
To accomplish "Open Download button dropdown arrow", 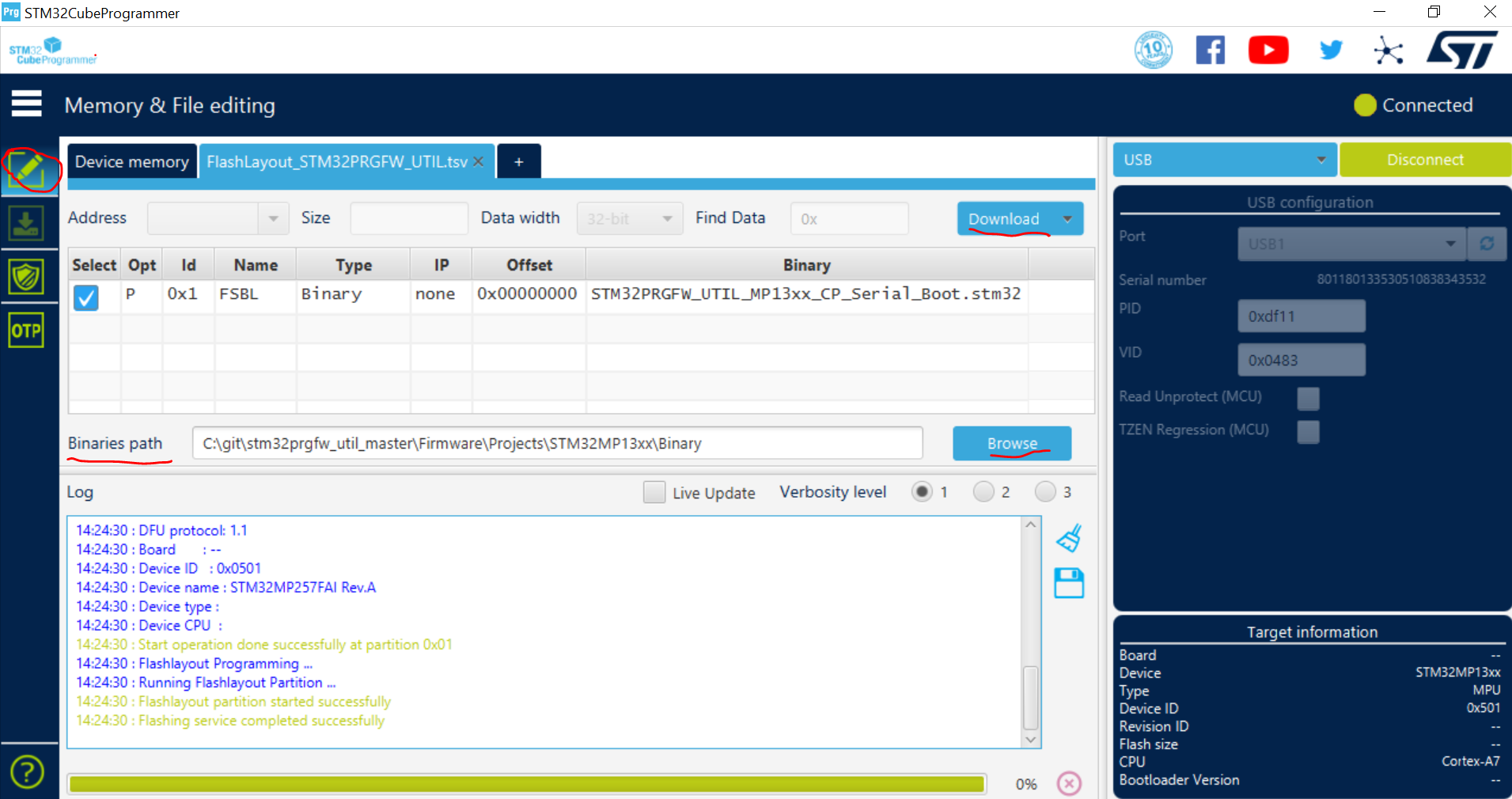I will (1067, 219).
